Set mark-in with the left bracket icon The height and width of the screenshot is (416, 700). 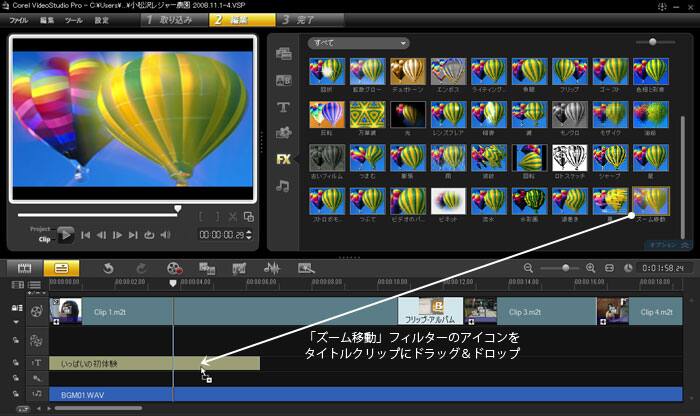[x=201, y=217]
